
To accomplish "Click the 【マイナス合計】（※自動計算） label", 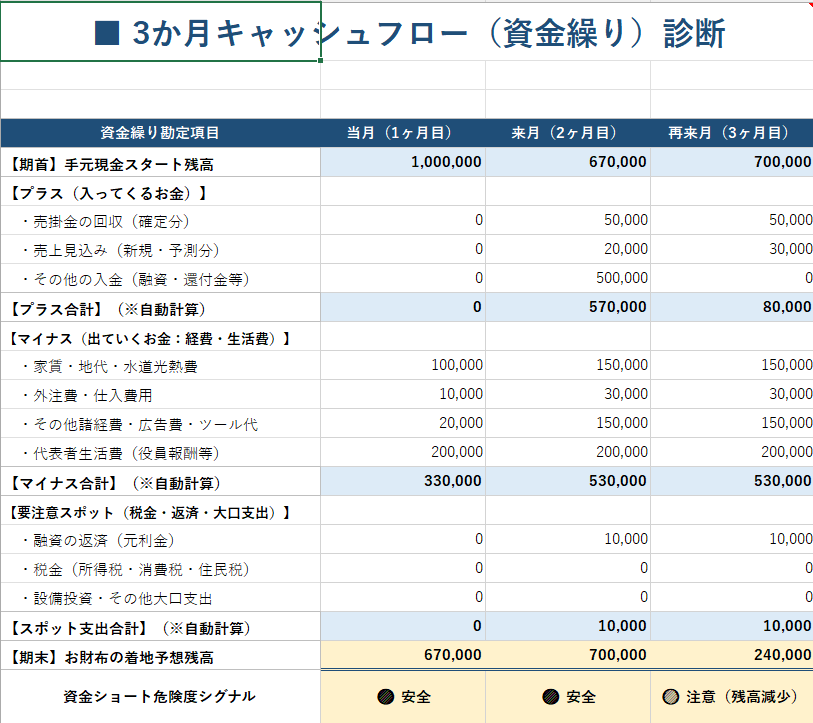I will coord(115,484).
